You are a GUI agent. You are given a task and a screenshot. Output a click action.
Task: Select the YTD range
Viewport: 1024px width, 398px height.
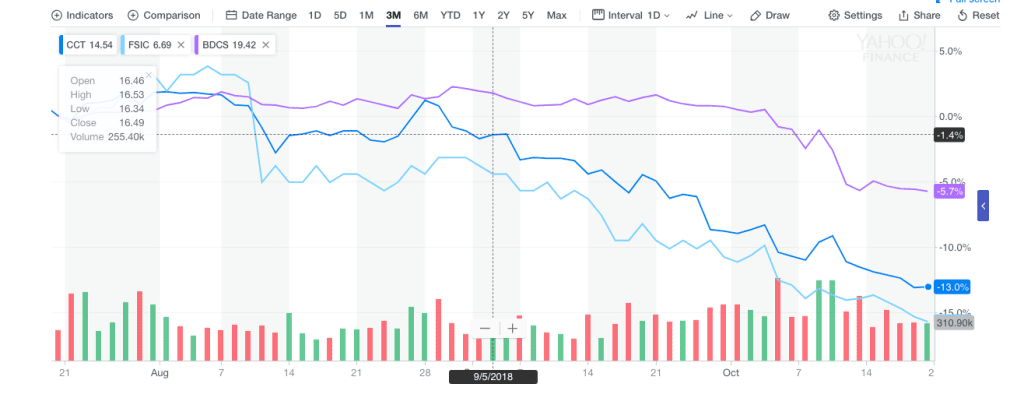tap(449, 15)
